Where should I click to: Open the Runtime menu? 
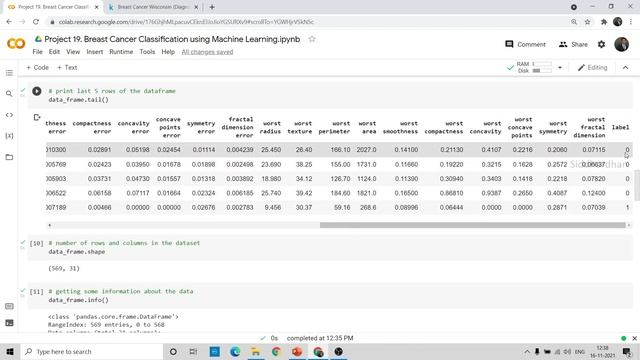(121, 52)
